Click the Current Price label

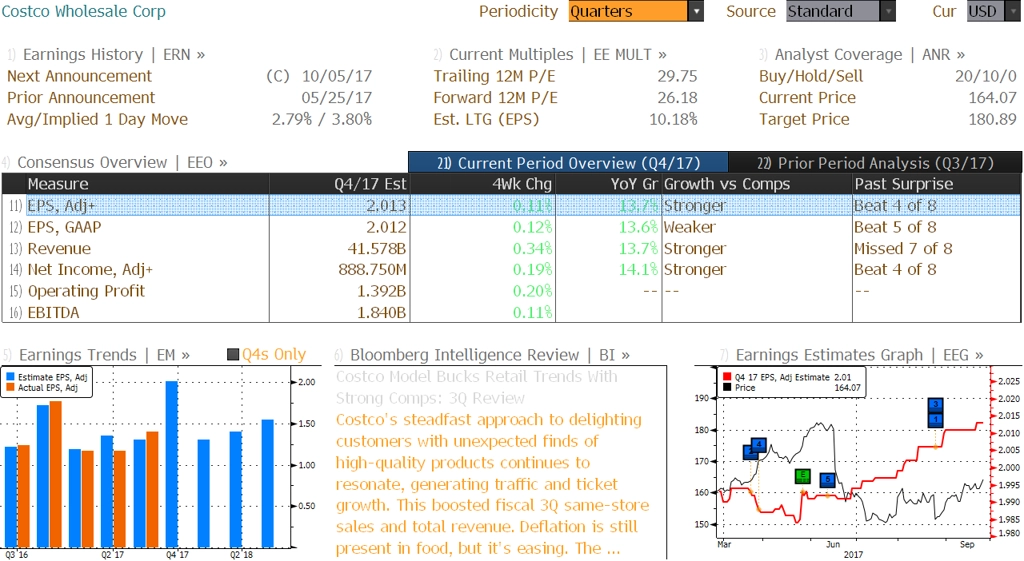(807, 98)
